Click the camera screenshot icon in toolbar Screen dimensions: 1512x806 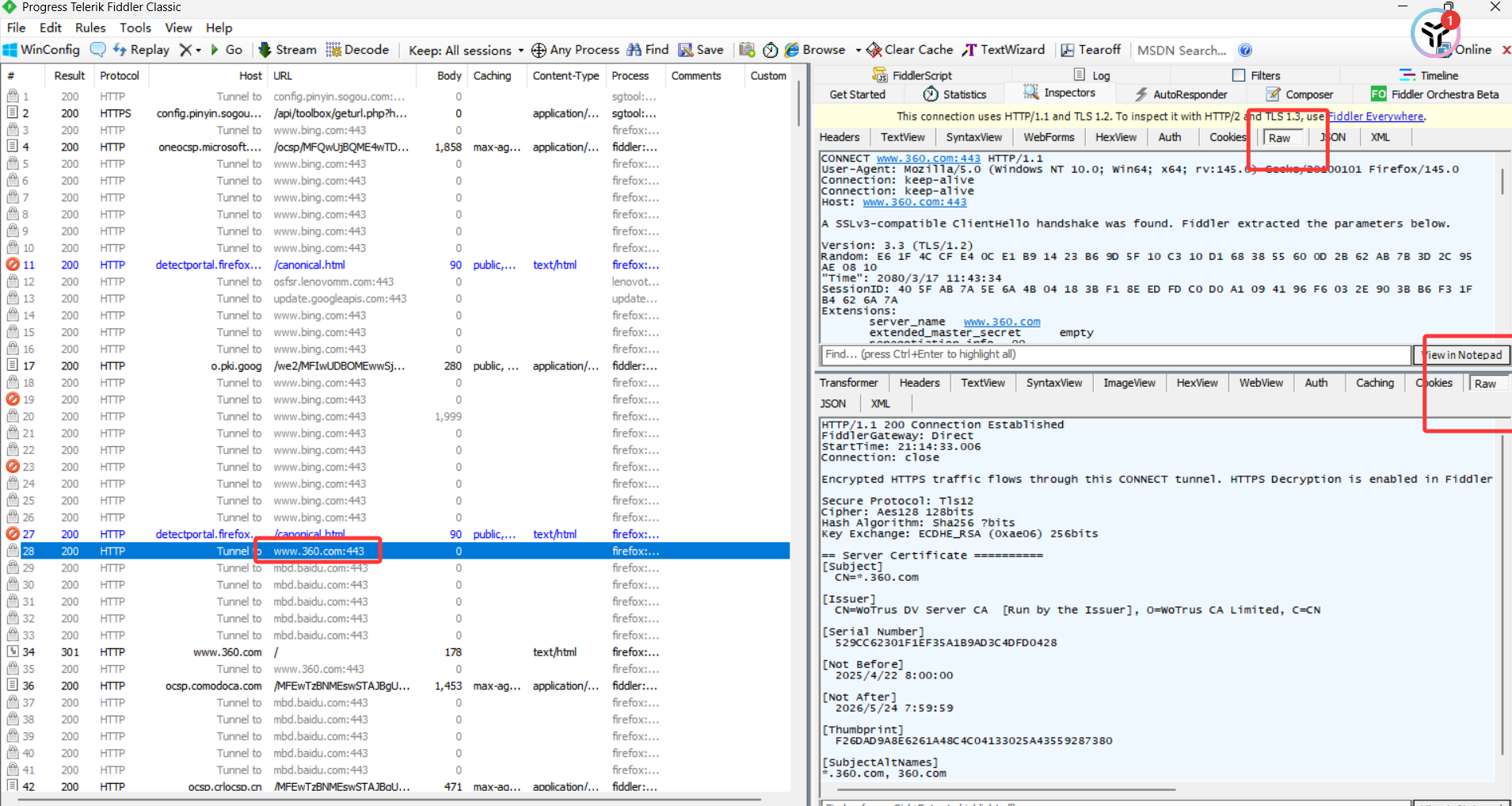click(746, 49)
